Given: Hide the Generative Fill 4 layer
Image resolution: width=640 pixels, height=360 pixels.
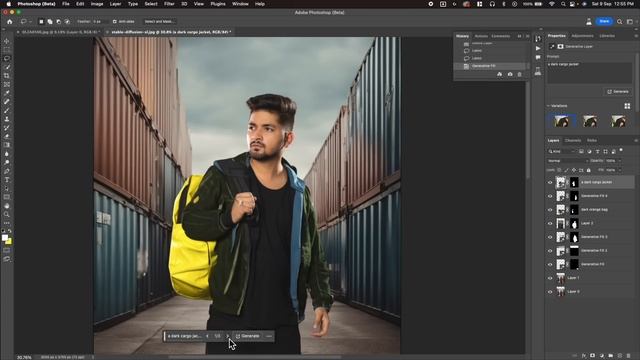Looking at the screenshot, I should 550,196.
